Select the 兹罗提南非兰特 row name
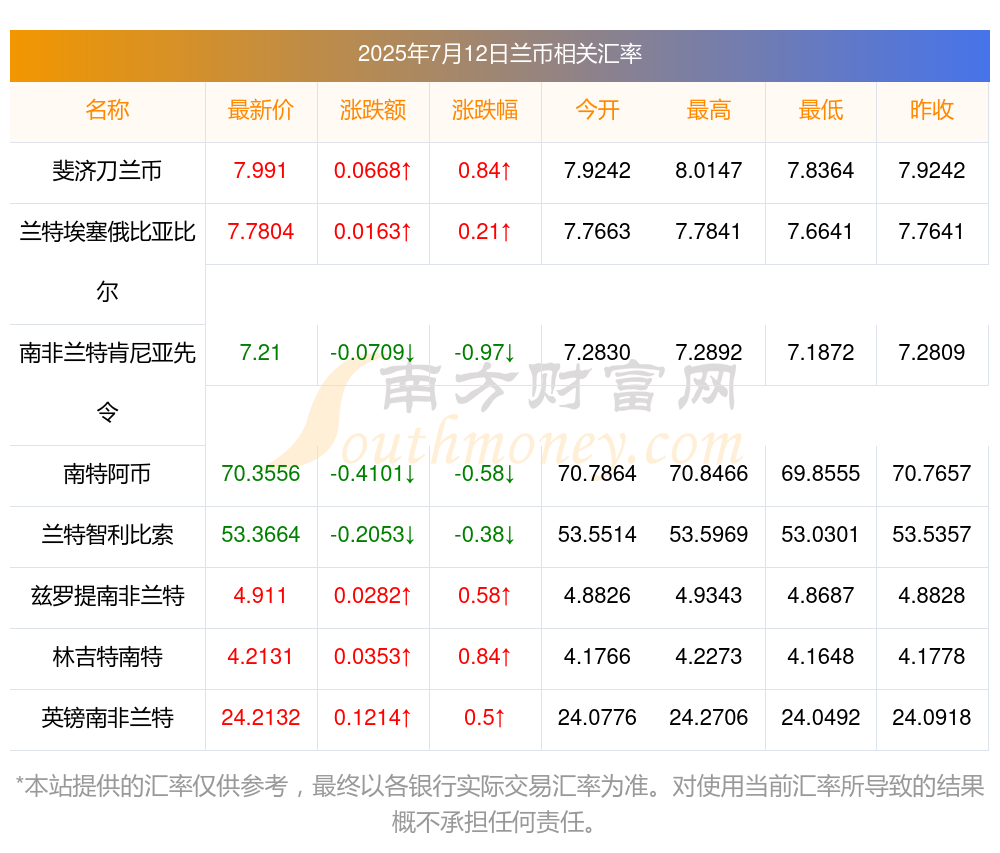The height and width of the screenshot is (853, 1000). click(x=107, y=595)
